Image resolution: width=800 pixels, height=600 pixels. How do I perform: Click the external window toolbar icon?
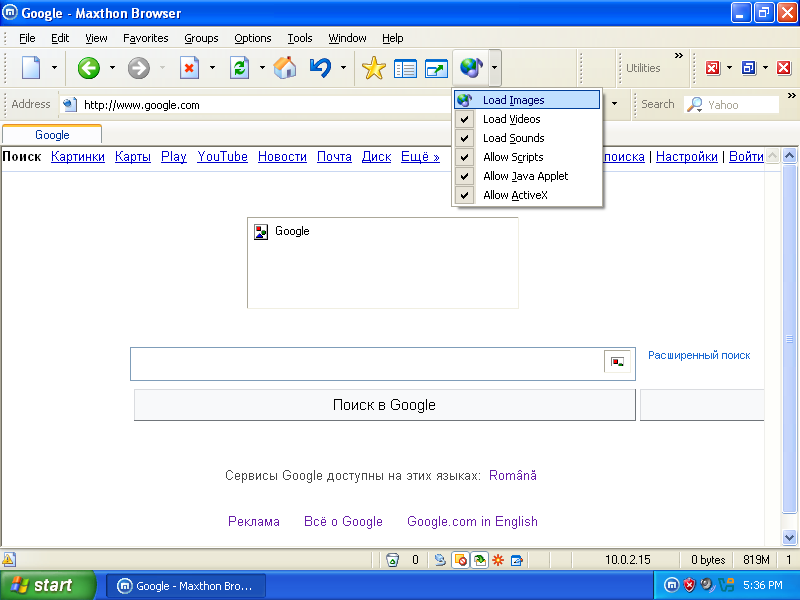tap(436, 68)
